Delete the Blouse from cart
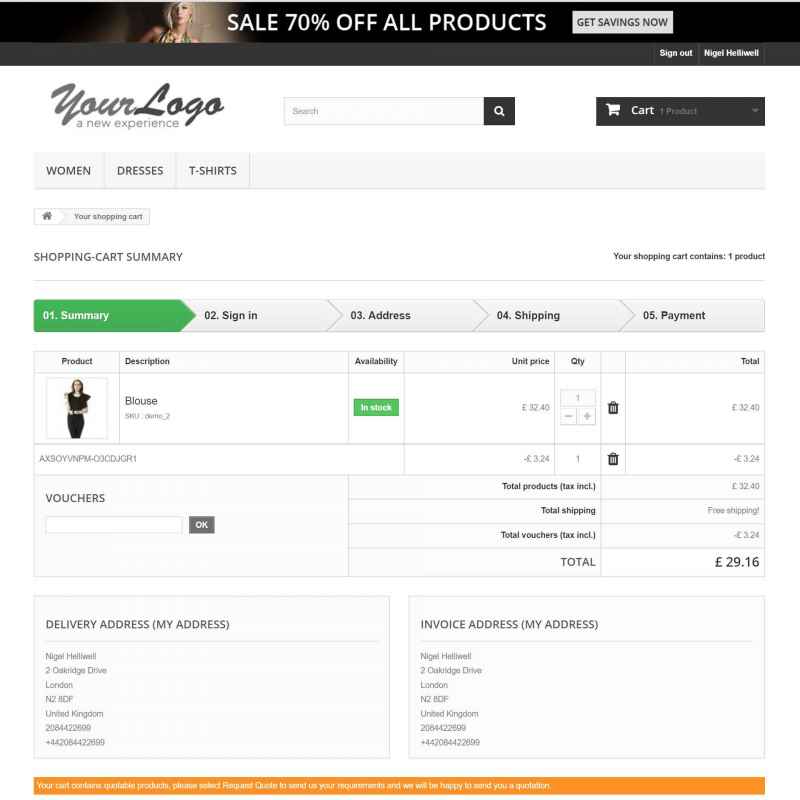The height and width of the screenshot is (800, 800). pyautogui.click(x=613, y=408)
